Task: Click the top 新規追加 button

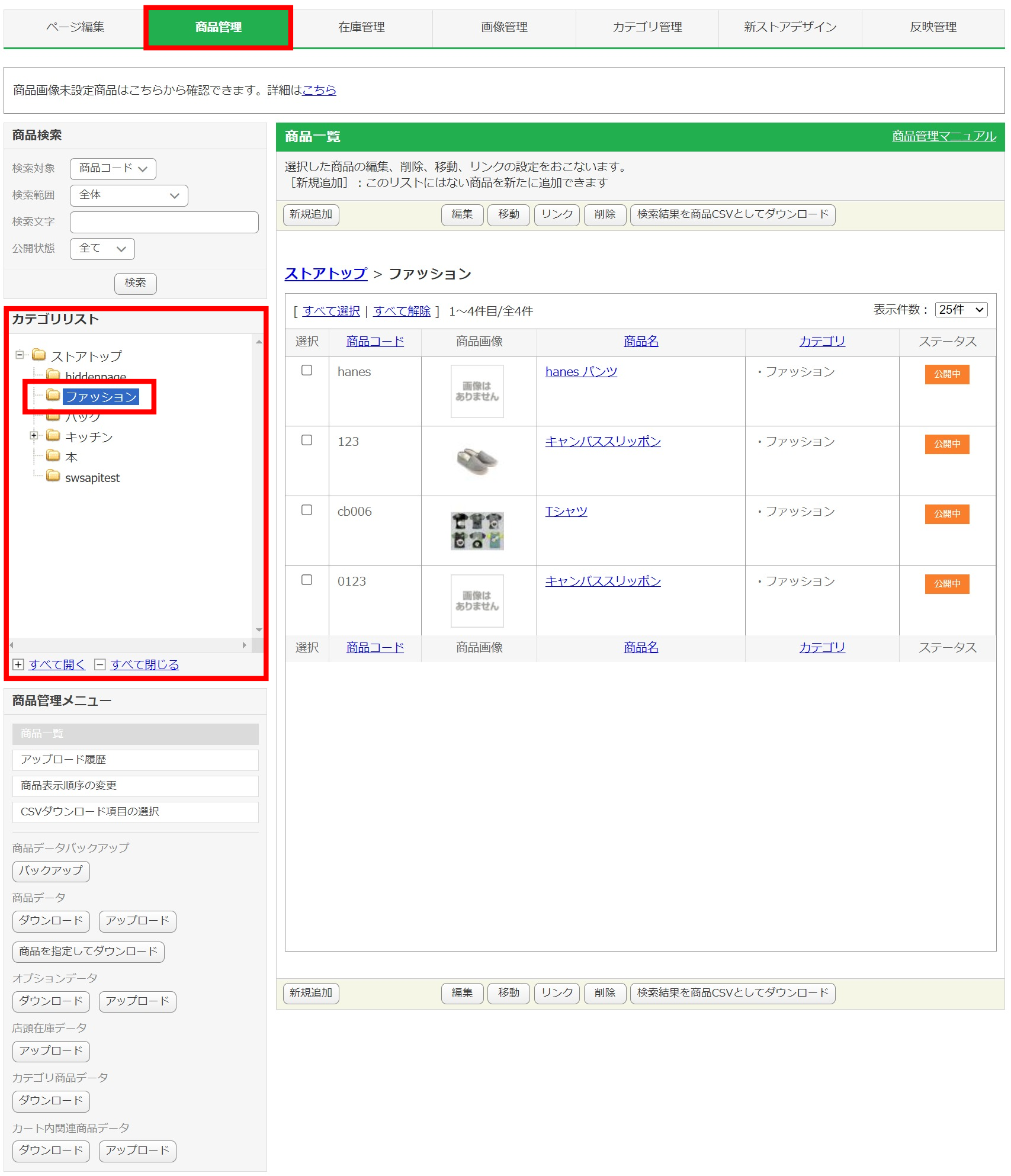Action: [311, 215]
